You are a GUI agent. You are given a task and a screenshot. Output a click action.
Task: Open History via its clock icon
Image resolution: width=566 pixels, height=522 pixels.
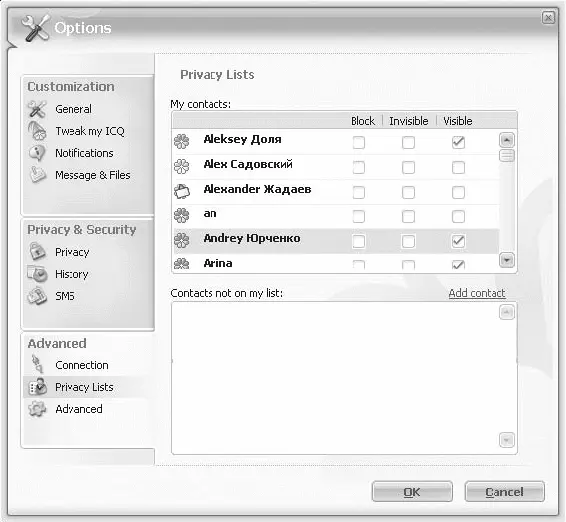[x=38, y=274]
